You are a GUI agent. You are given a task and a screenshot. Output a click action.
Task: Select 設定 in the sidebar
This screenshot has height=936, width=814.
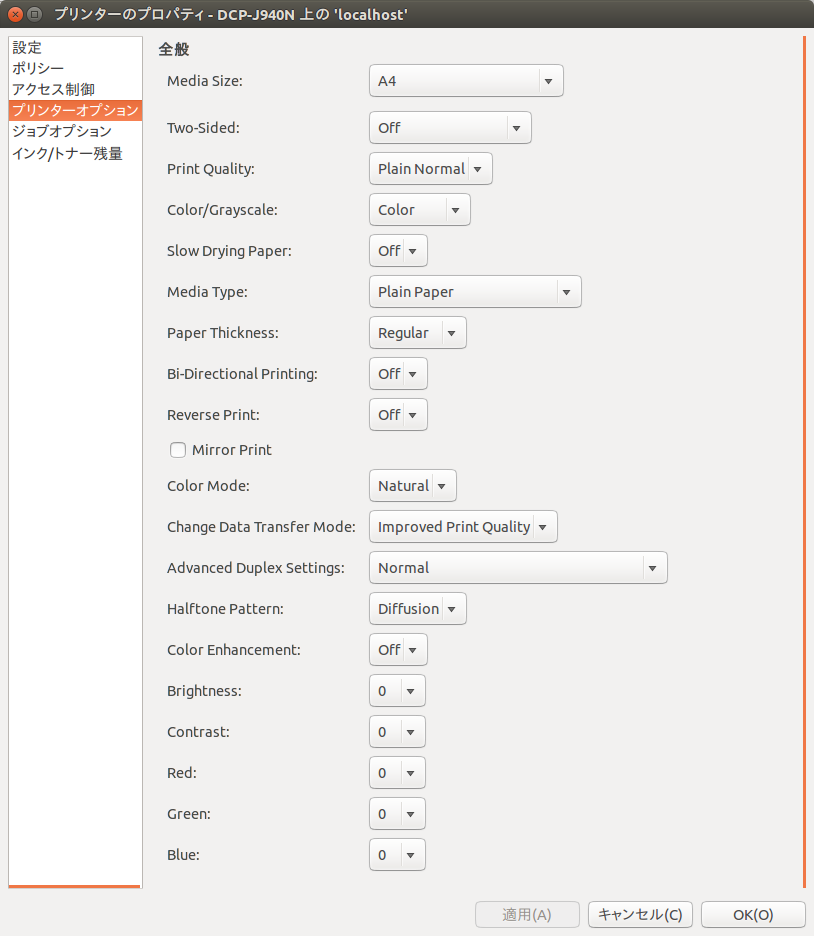75,48
